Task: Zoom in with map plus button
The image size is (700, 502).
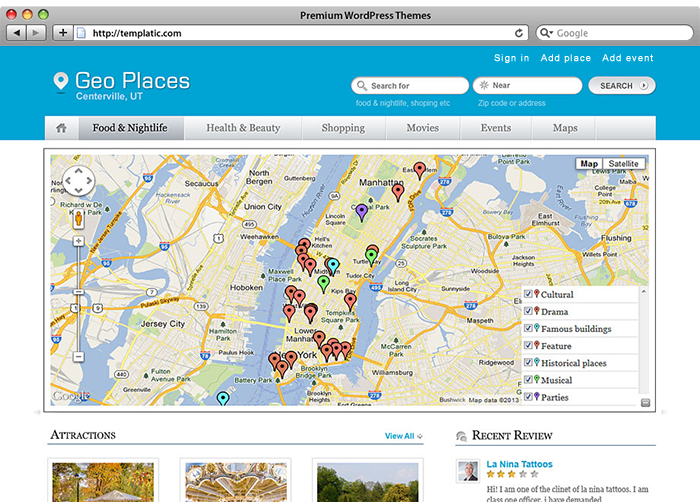Action: [79, 241]
